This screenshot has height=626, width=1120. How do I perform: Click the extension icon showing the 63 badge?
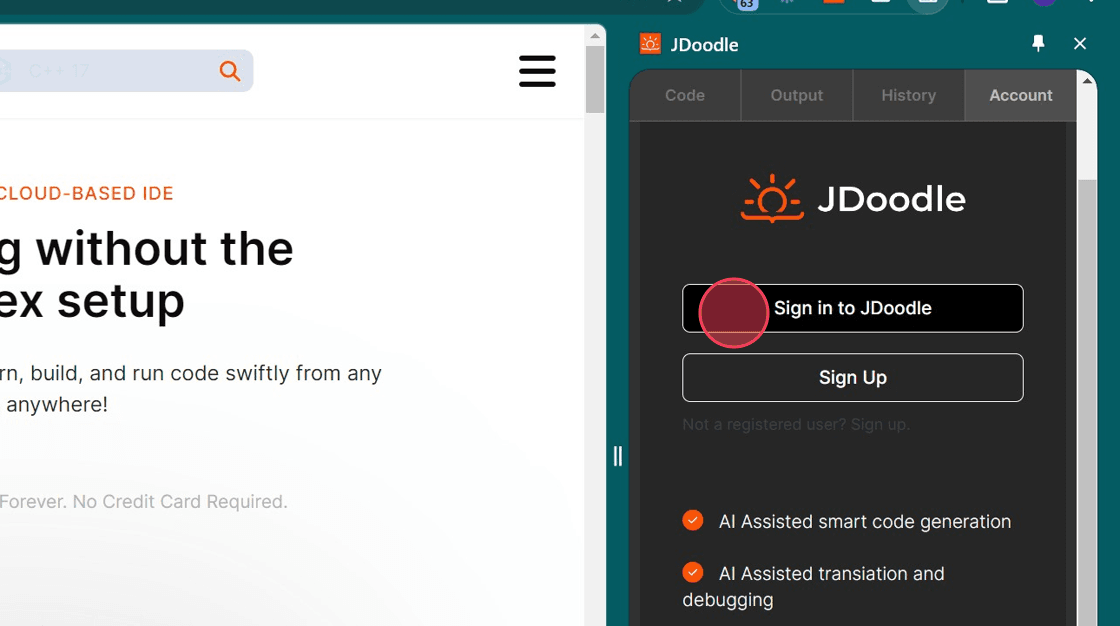(x=745, y=5)
